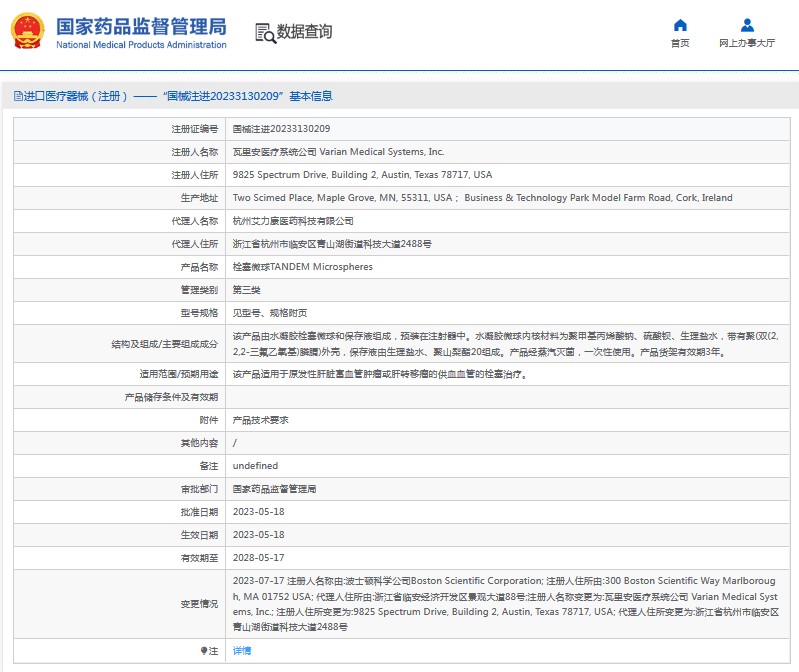Select 产品技术要求 attachment value
The height and width of the screenshot is (672, 799).
(x=260, y=420)
